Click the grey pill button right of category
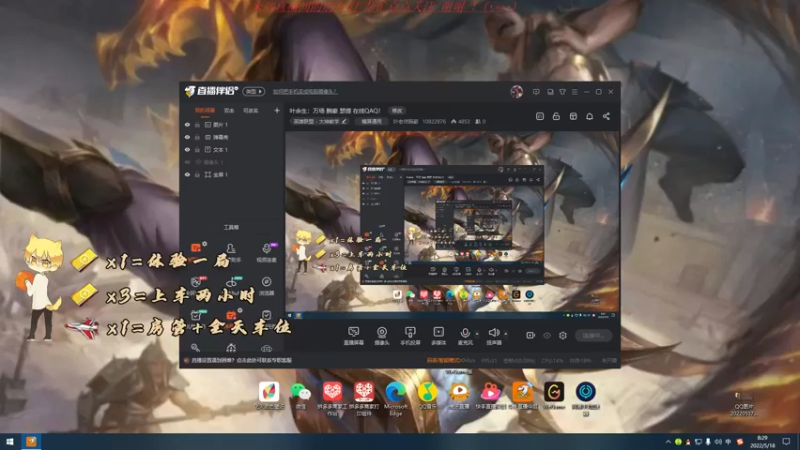This screenshot has height=450, width=800. tap(371, 121)
